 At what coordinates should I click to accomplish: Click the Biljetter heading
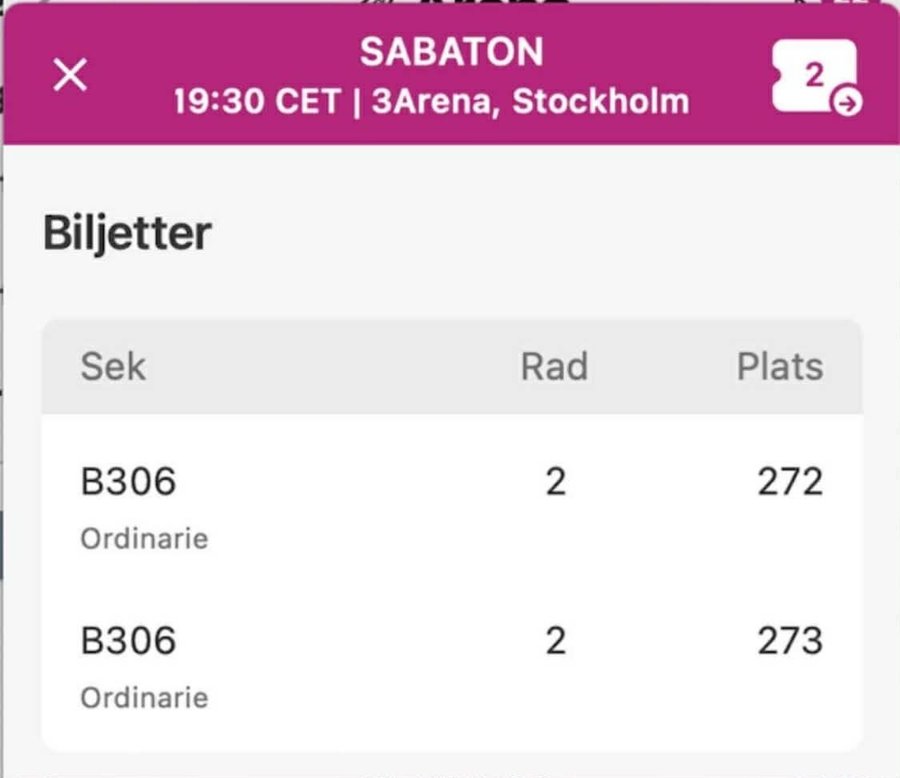[127, 233]
